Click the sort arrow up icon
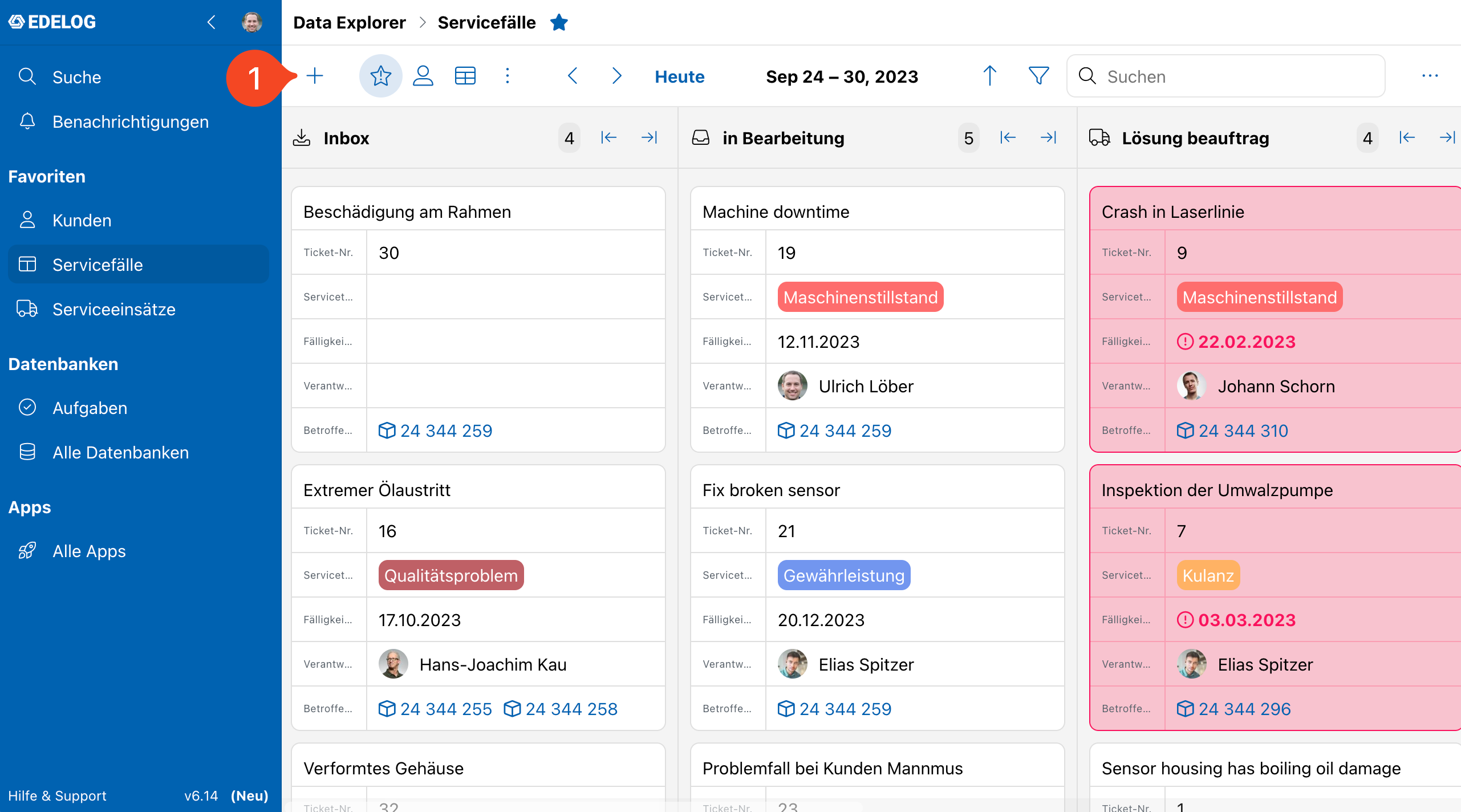The width and height of the screenshot is (1461, 812). coord(990,76)
